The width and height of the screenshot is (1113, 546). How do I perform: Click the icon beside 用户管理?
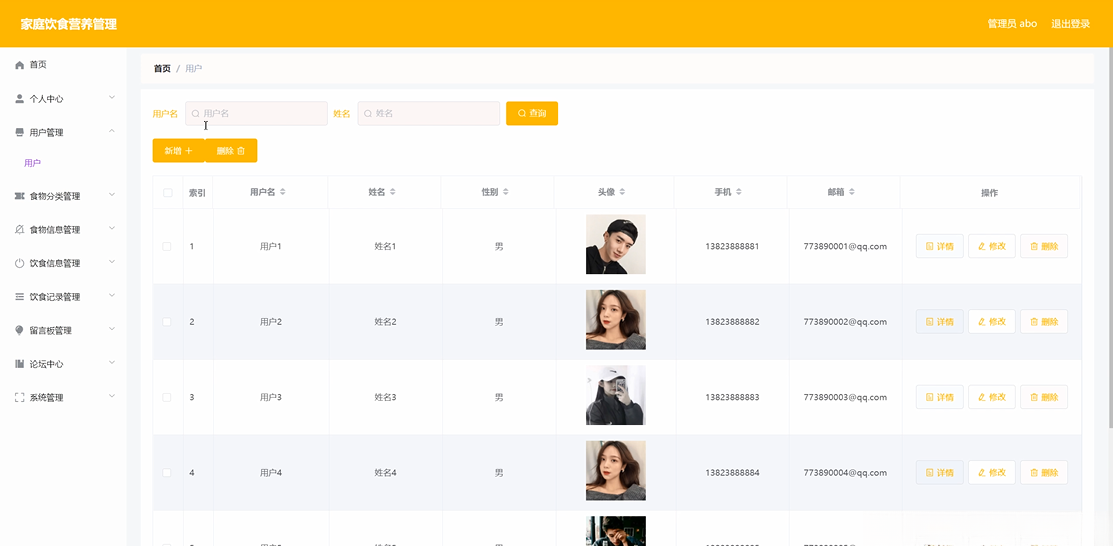pos(20,132)
